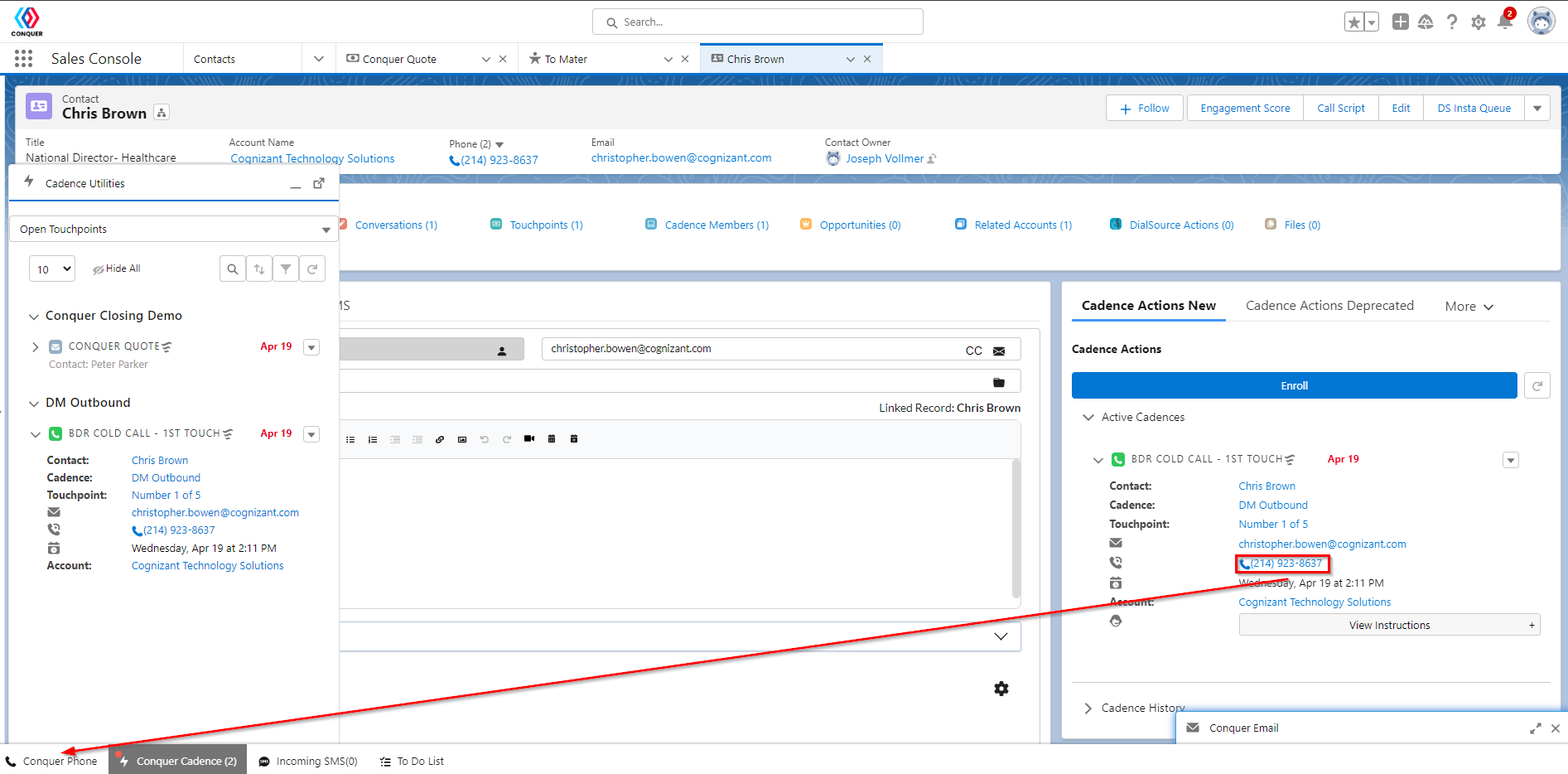This screenshot has height=774, width=1568.
Task: Add a video to the email
Action: (x=529, y=438)
